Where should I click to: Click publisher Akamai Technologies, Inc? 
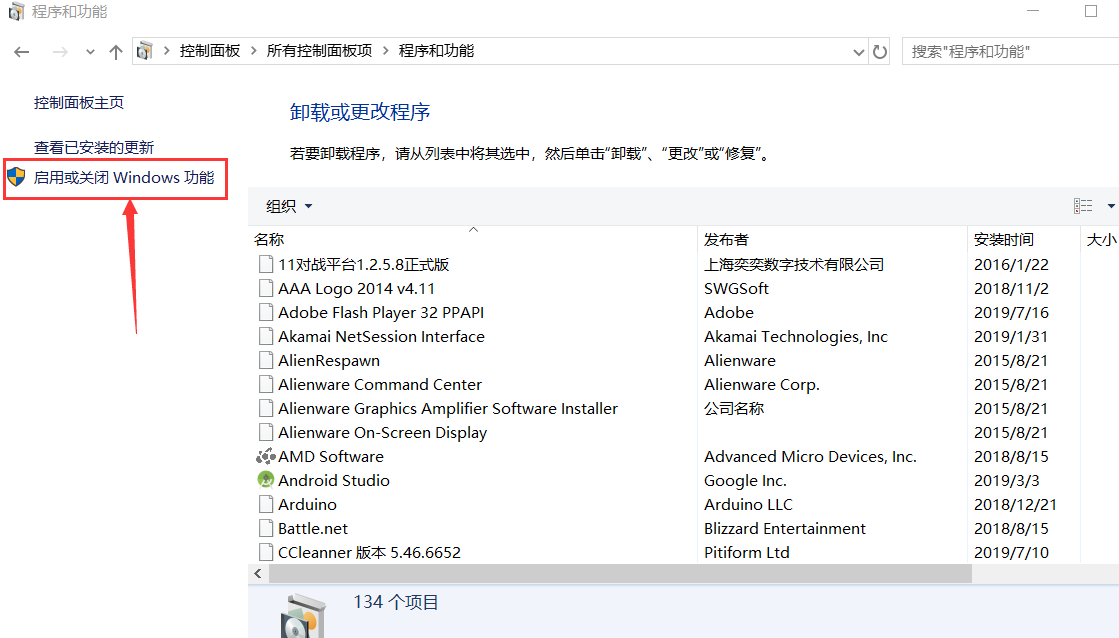tap(796, 337)
